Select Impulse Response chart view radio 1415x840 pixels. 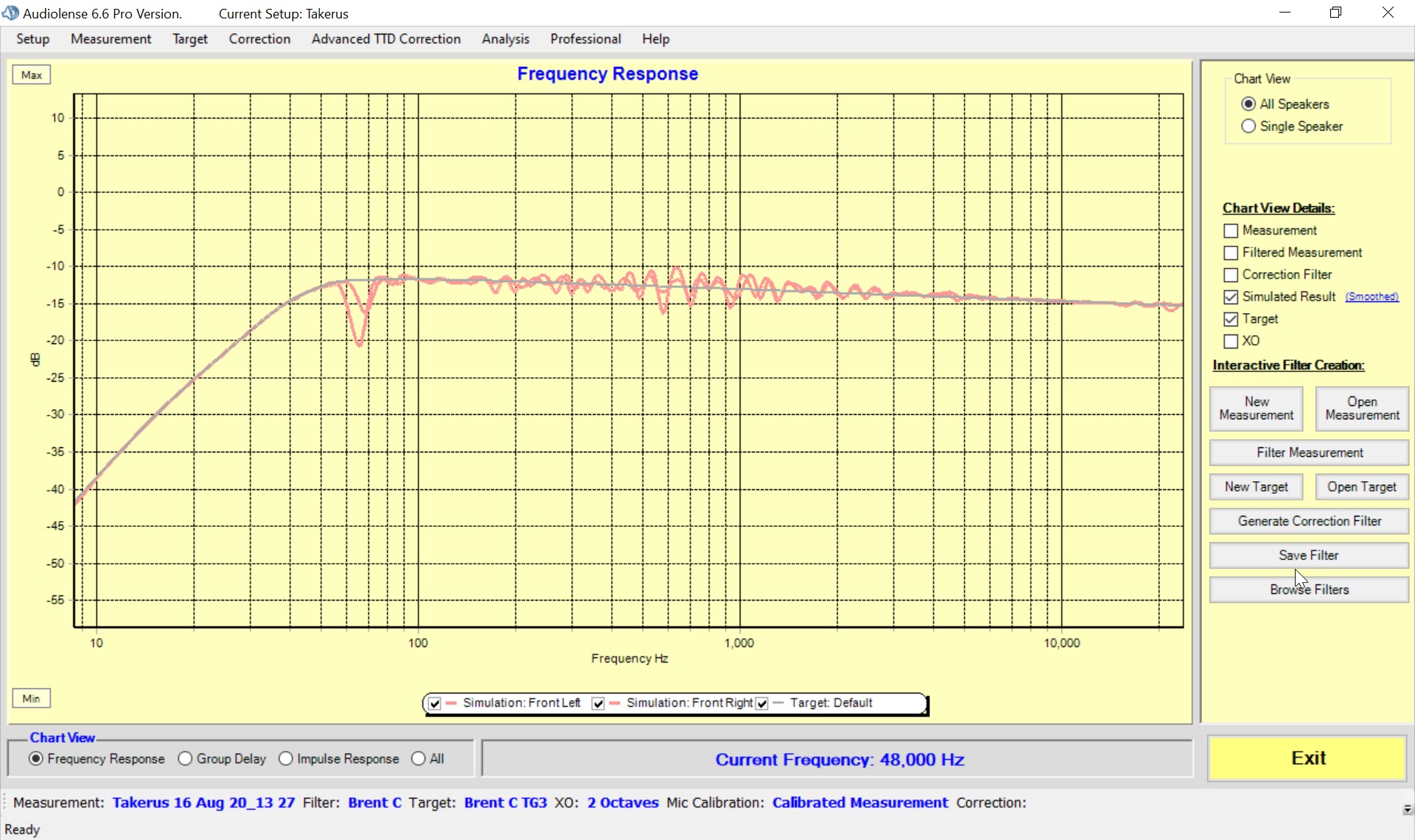coord(286,759)
